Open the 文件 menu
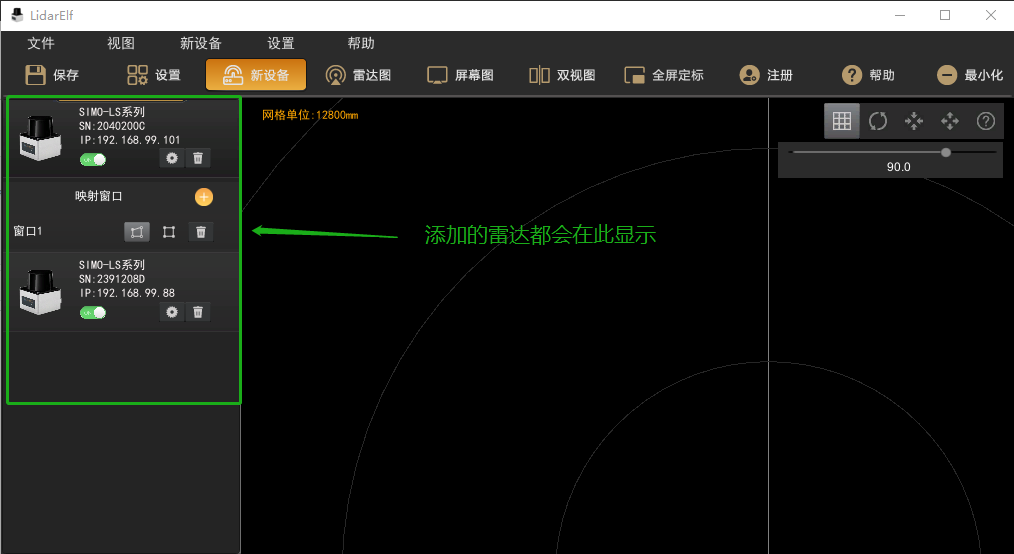This screenshot has height=554, width=1014. [41, 43]
